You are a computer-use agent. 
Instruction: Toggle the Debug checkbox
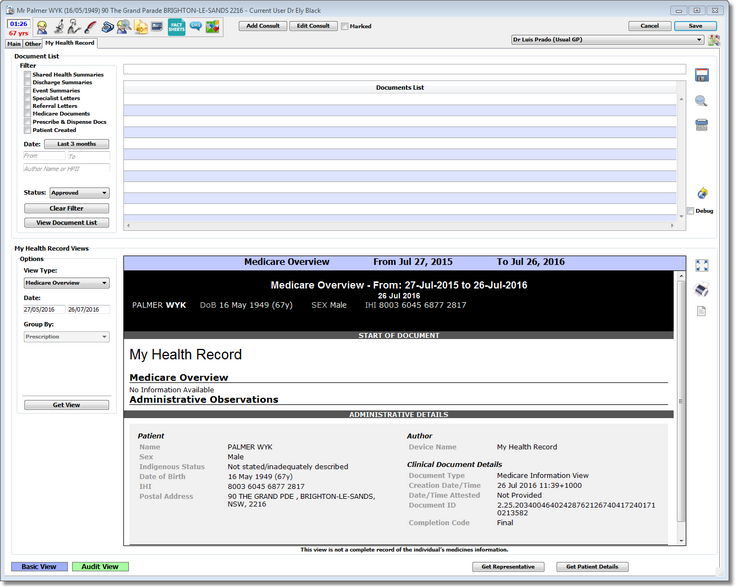click(x=690, y=211)
